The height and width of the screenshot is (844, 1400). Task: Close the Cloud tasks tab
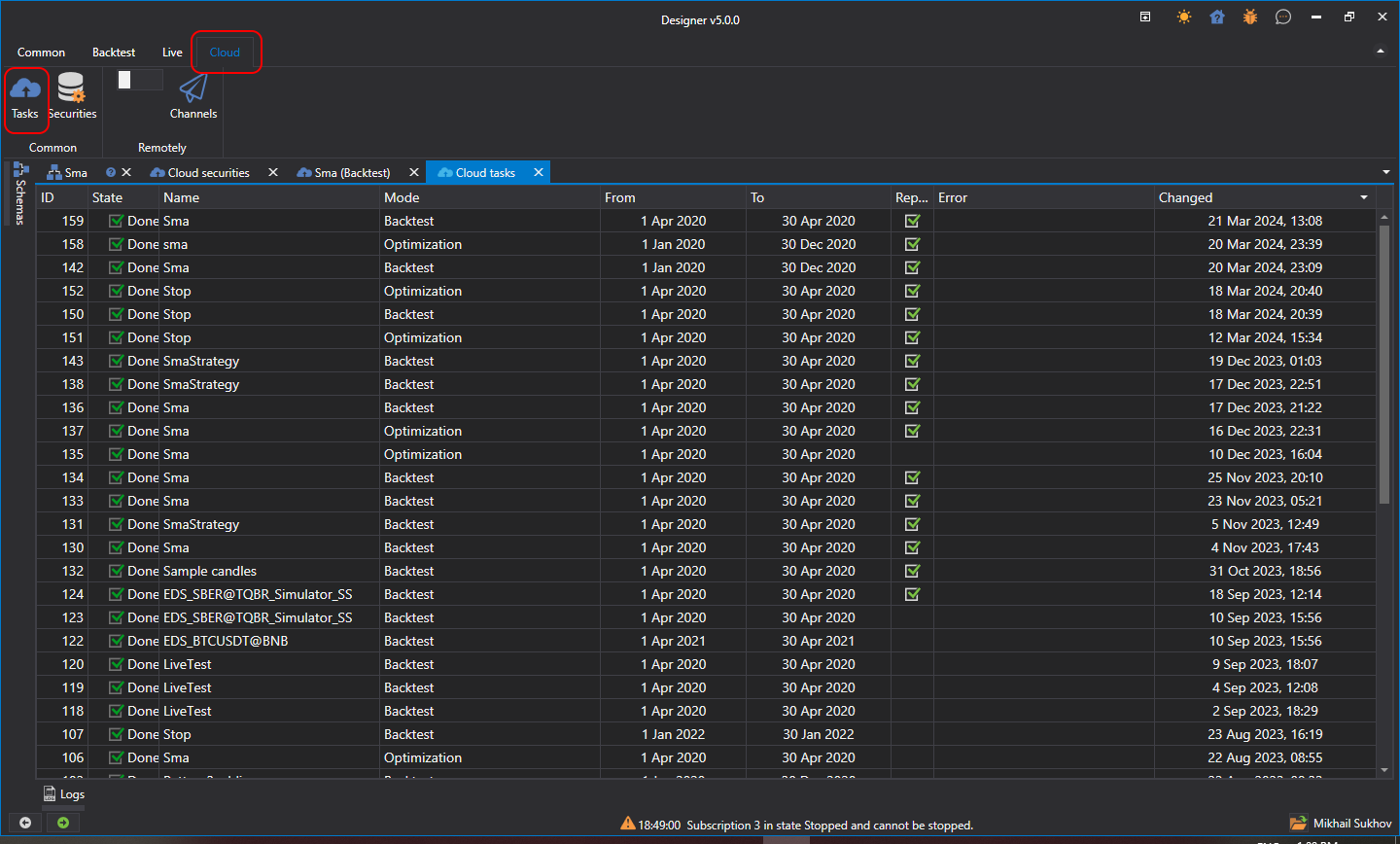[x=539, y=172]
